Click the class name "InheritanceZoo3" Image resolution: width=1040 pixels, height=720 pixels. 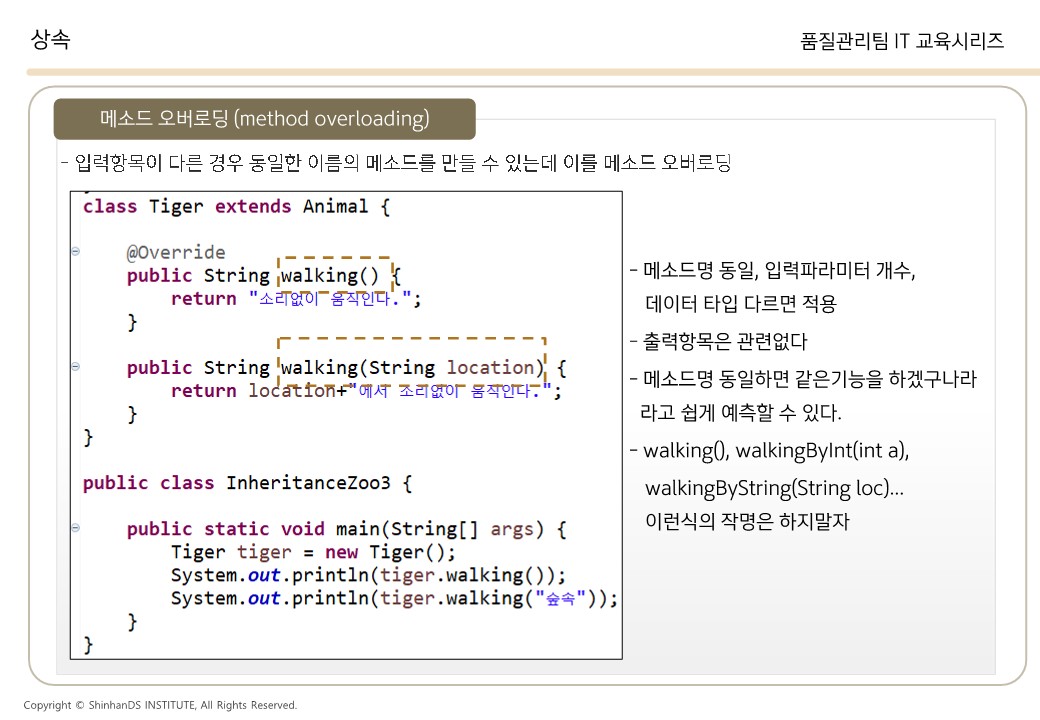[x=308, y=483]
